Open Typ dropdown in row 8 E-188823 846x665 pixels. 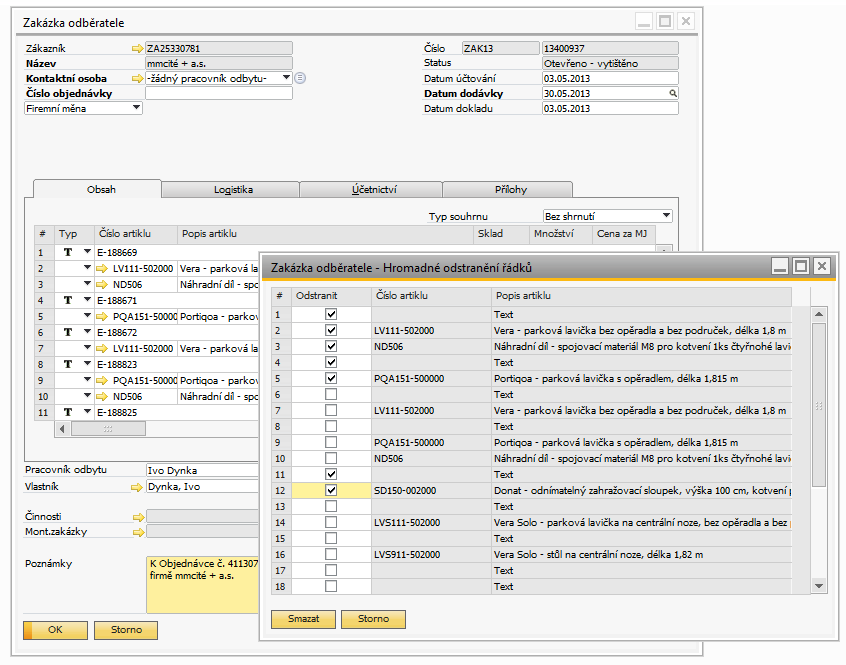(x=87, y=364)
